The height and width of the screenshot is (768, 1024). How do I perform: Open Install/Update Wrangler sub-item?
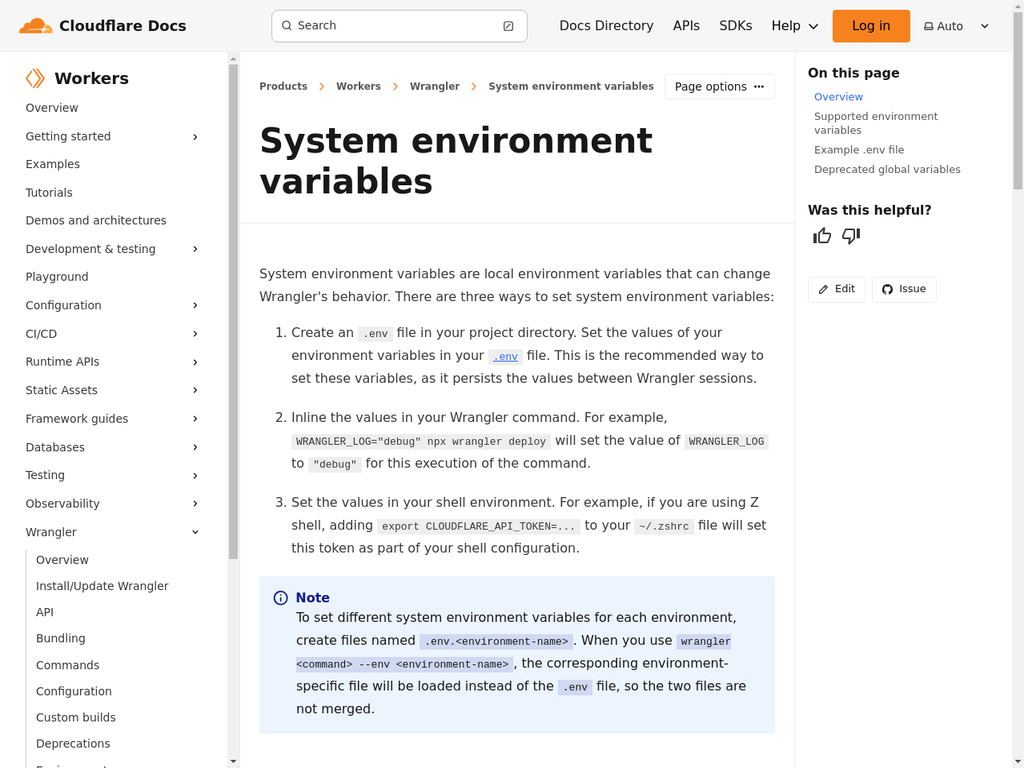coord(102,586)
